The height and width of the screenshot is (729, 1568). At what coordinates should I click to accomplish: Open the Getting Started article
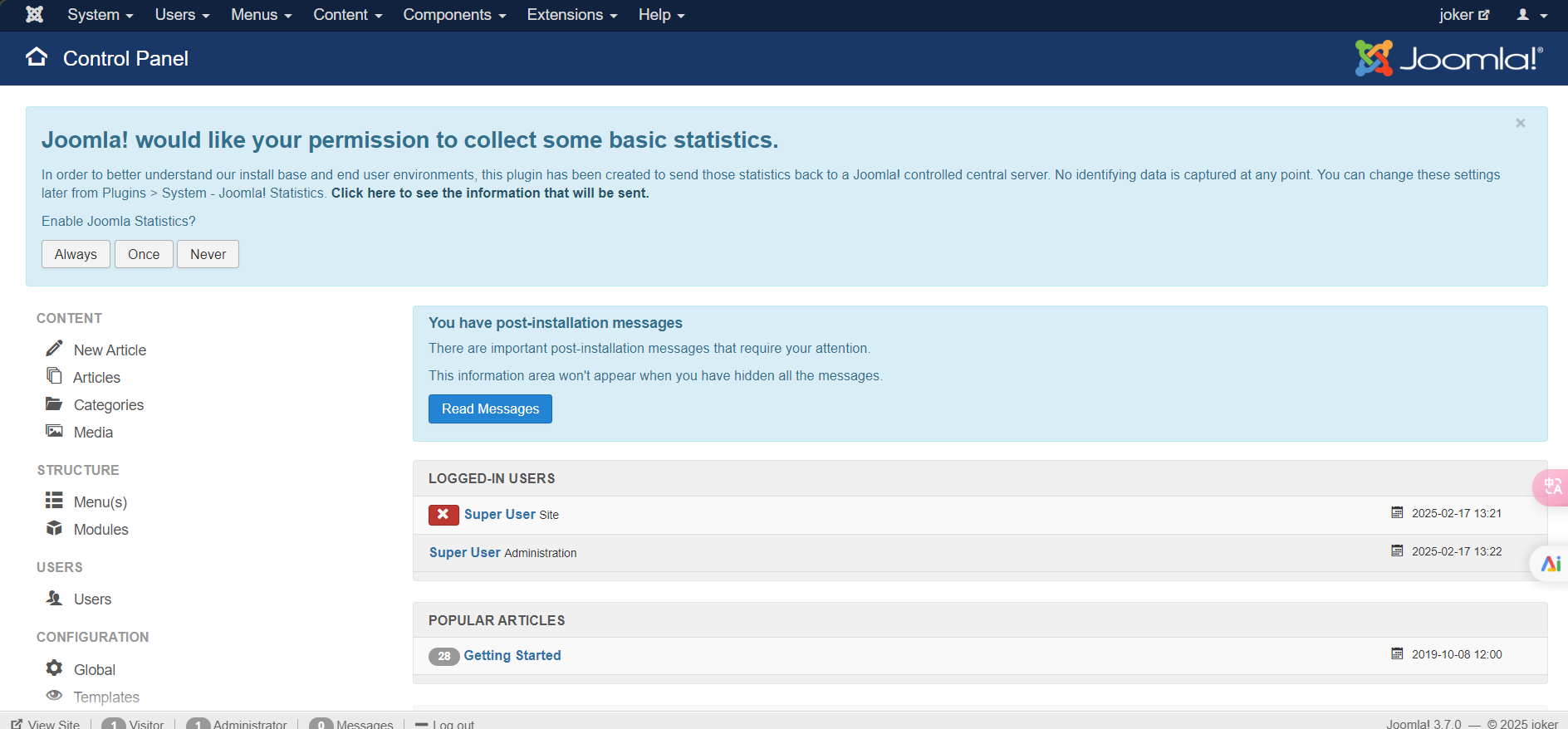(512, 655)
